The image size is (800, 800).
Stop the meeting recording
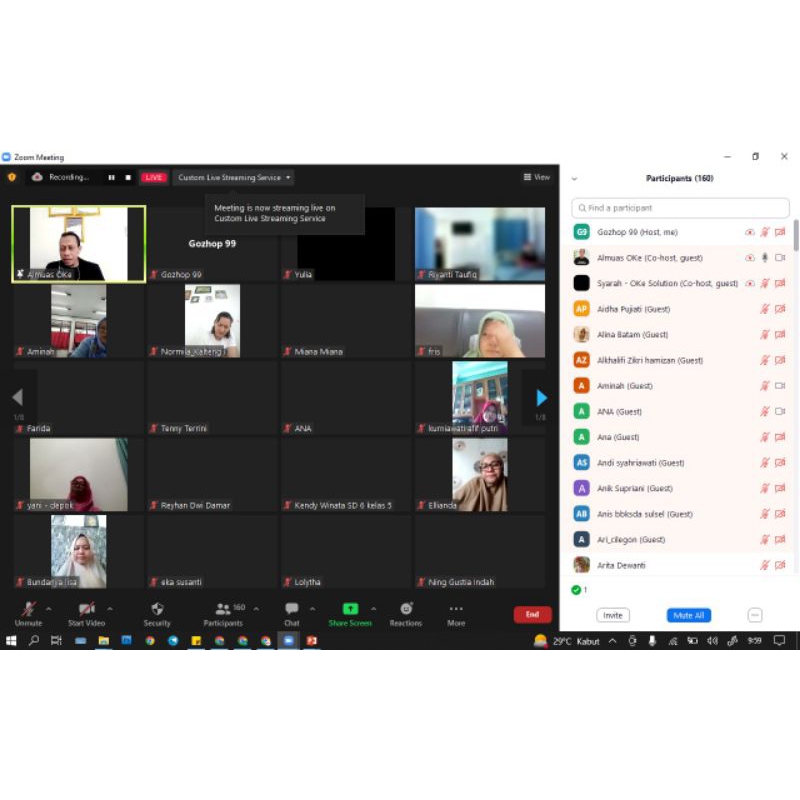click(128, 177)
